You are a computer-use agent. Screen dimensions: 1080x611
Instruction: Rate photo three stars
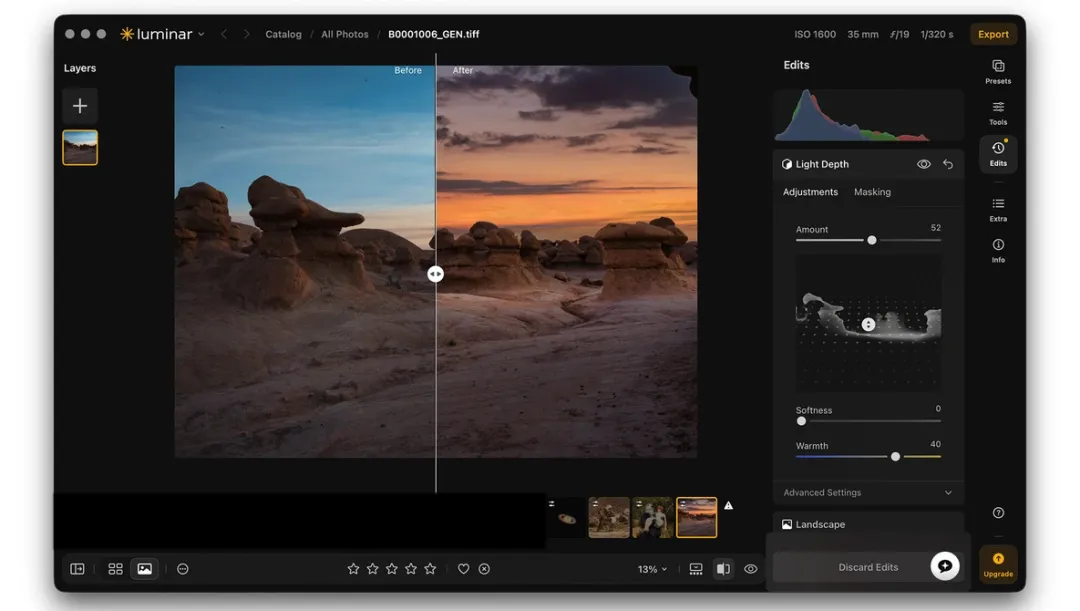click(x=392, y=569)
